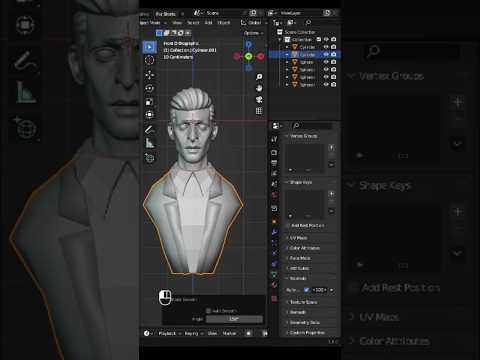The image size is (480, 360).
Task: Select the Scene Collection row
Action: (x=306, y=32)
